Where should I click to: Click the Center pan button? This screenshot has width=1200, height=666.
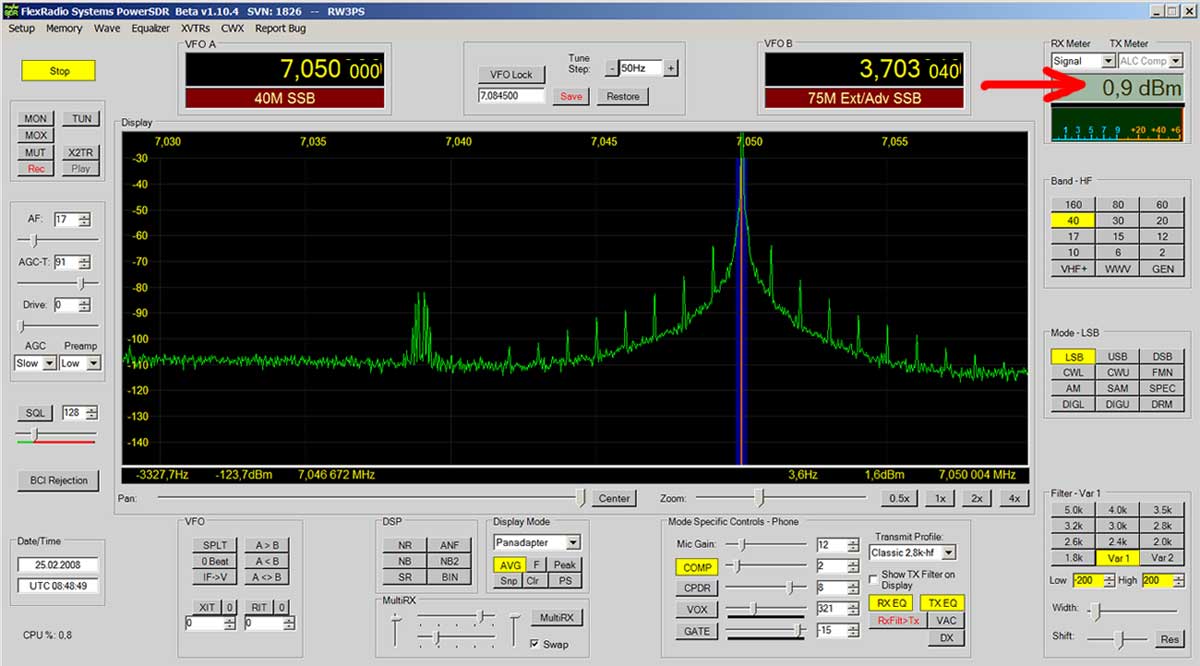tap(614, 498)
